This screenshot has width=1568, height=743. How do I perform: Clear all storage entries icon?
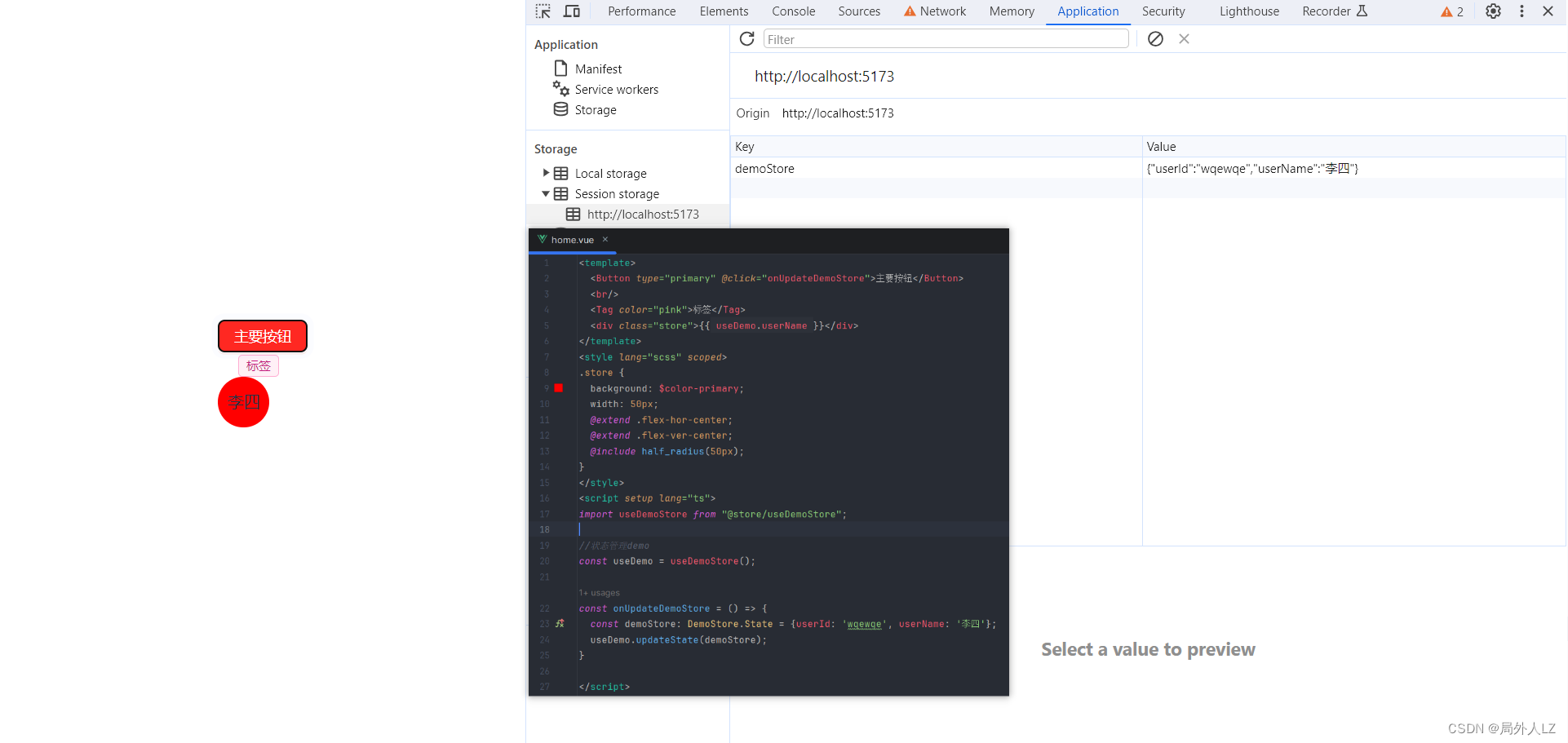coord(1155,39)
